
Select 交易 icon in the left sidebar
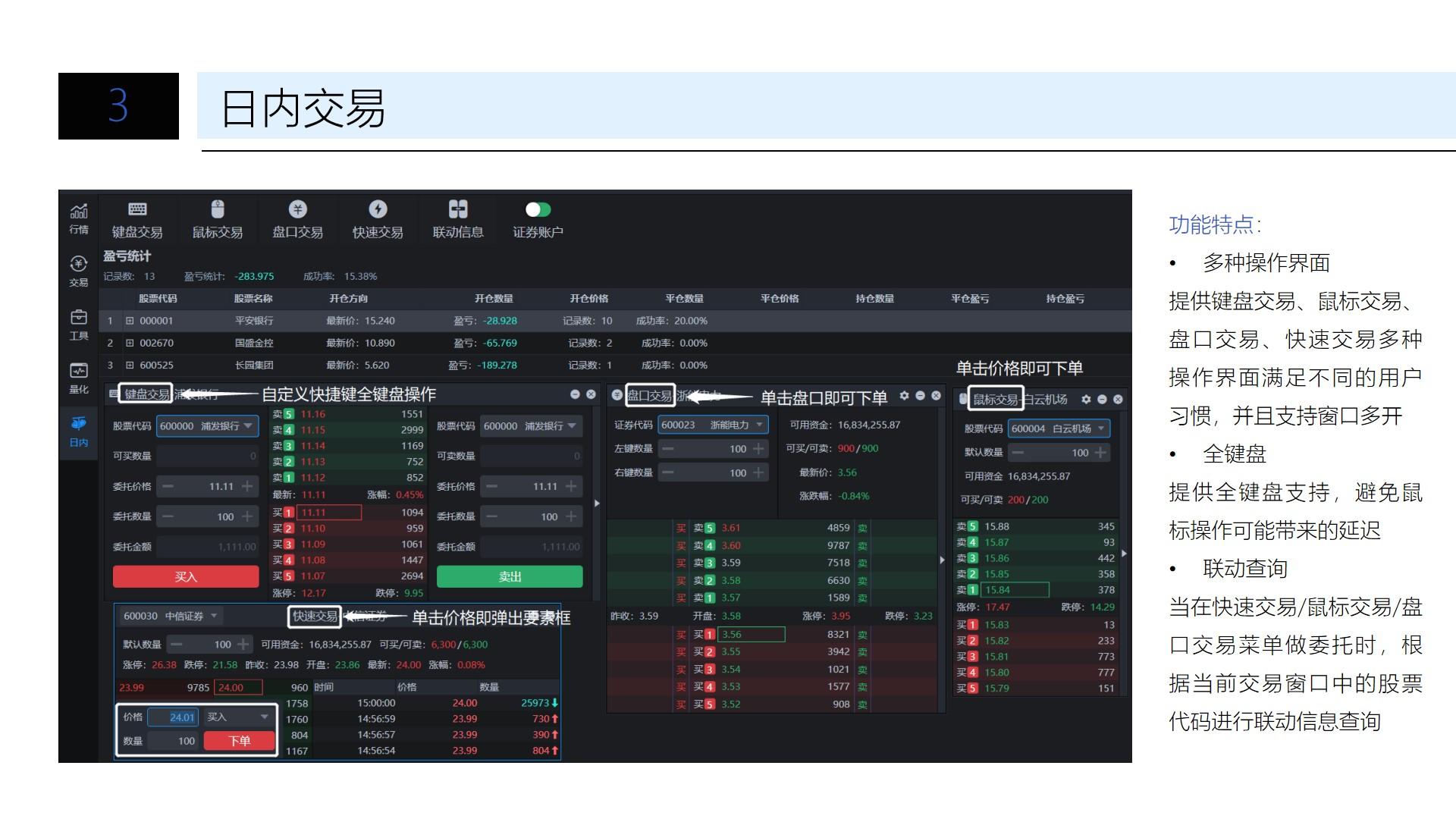click(x=78, y=271)
